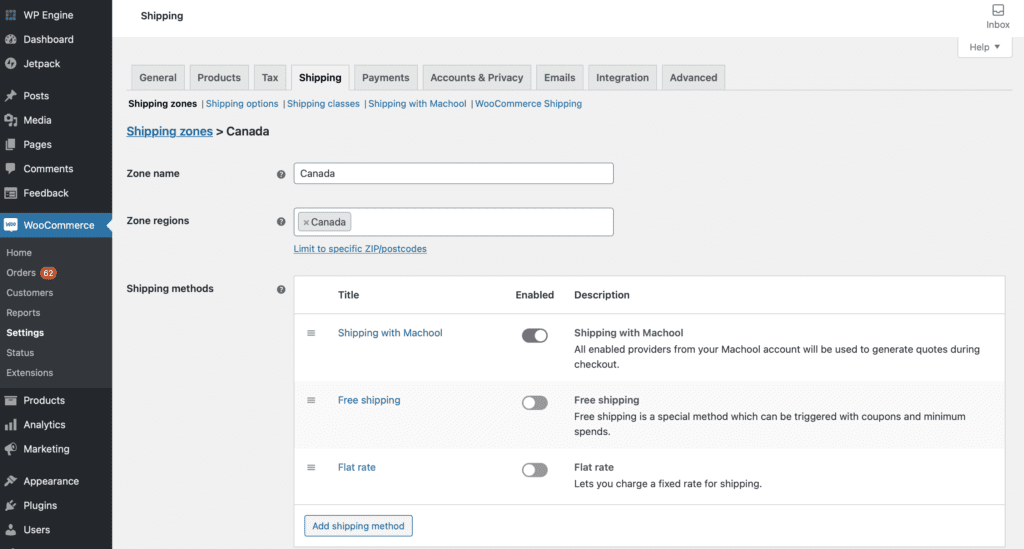Expand the Help dropdown
This screenshot has height=549, width=1024.
point(984,47)
